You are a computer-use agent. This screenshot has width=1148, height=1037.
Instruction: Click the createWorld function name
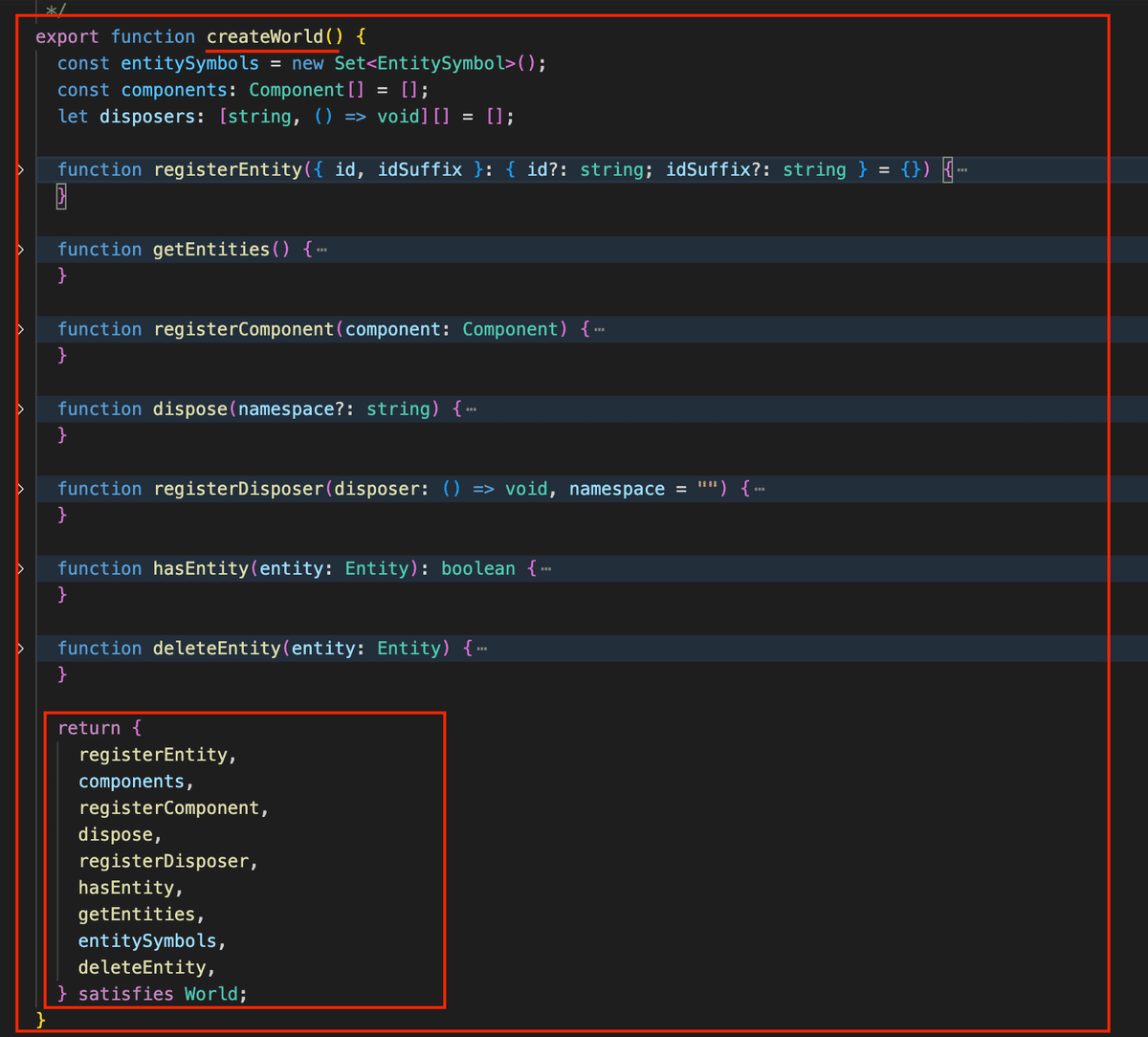[x=265, y=36]
